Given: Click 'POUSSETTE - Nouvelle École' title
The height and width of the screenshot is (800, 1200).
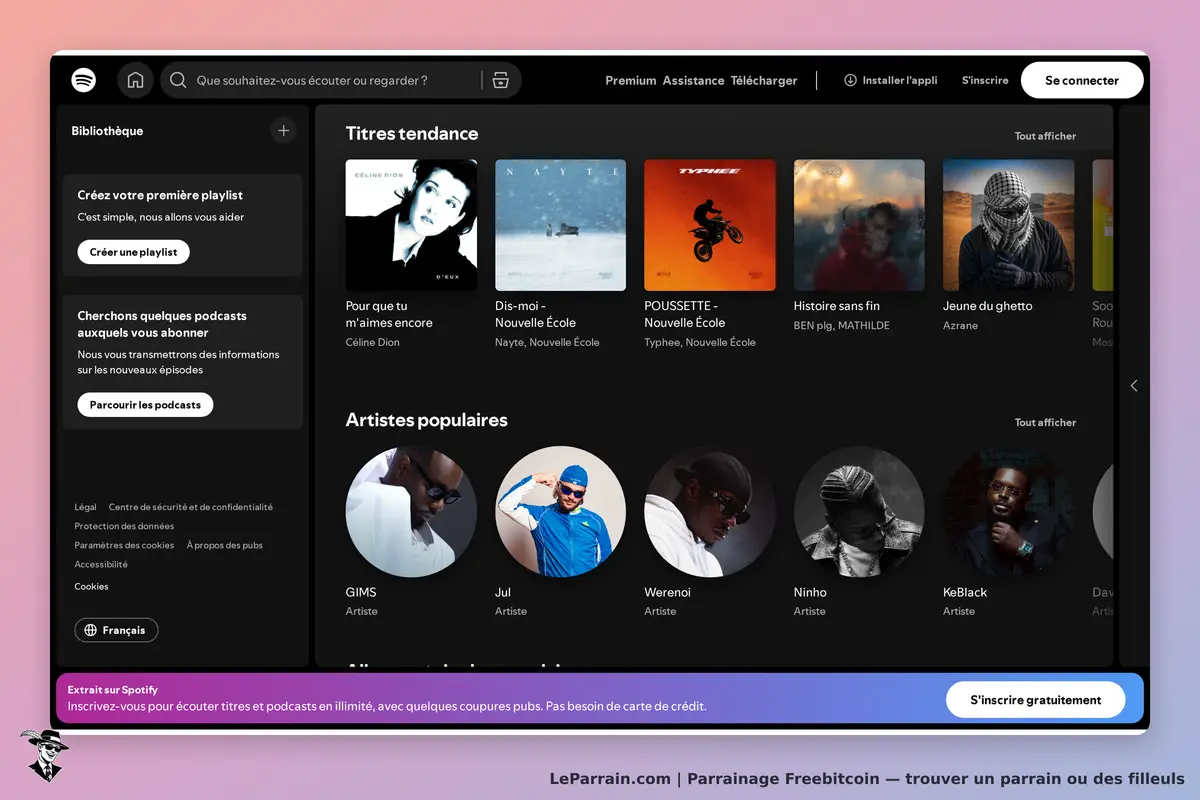Looking at the screenshot, I should (685, 314).
